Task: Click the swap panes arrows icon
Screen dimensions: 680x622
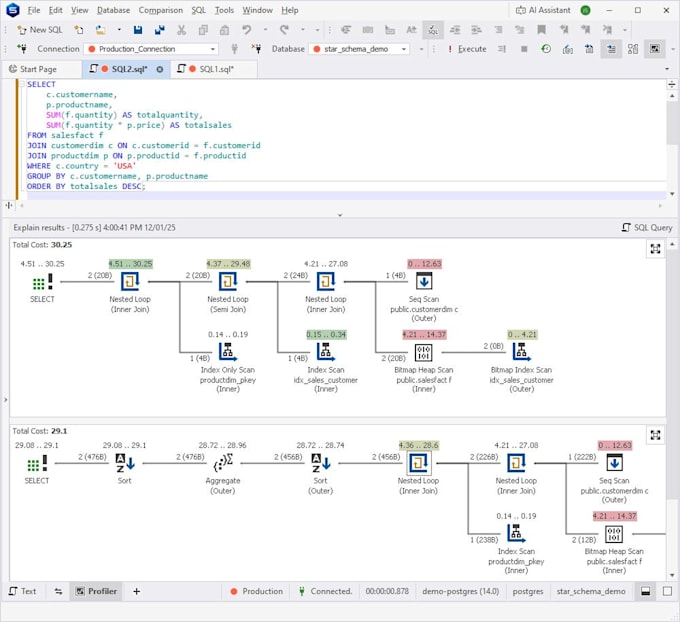Action: point(58,591)
